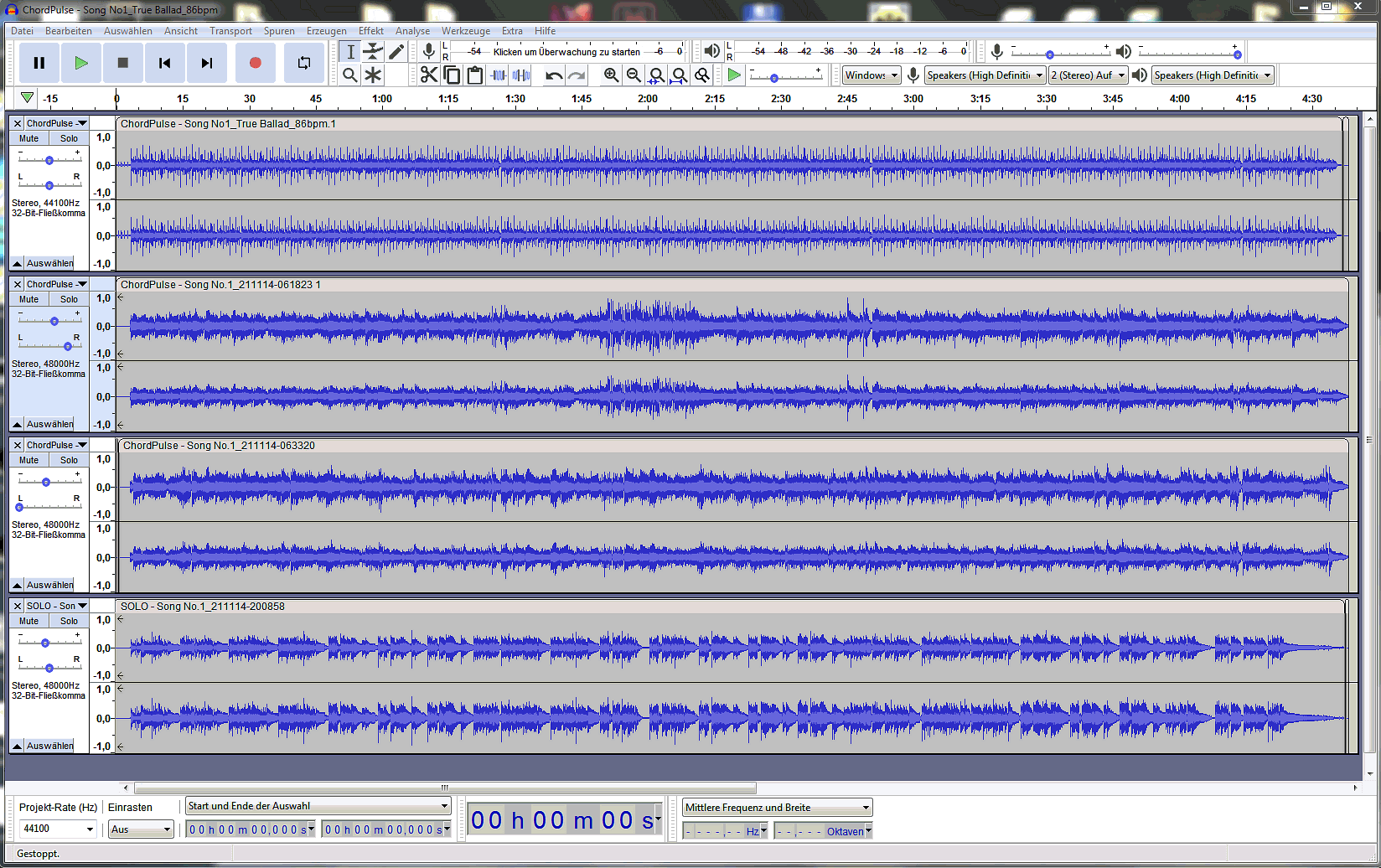
Task: Click Fit project to width icon
Action: [680, 75]
